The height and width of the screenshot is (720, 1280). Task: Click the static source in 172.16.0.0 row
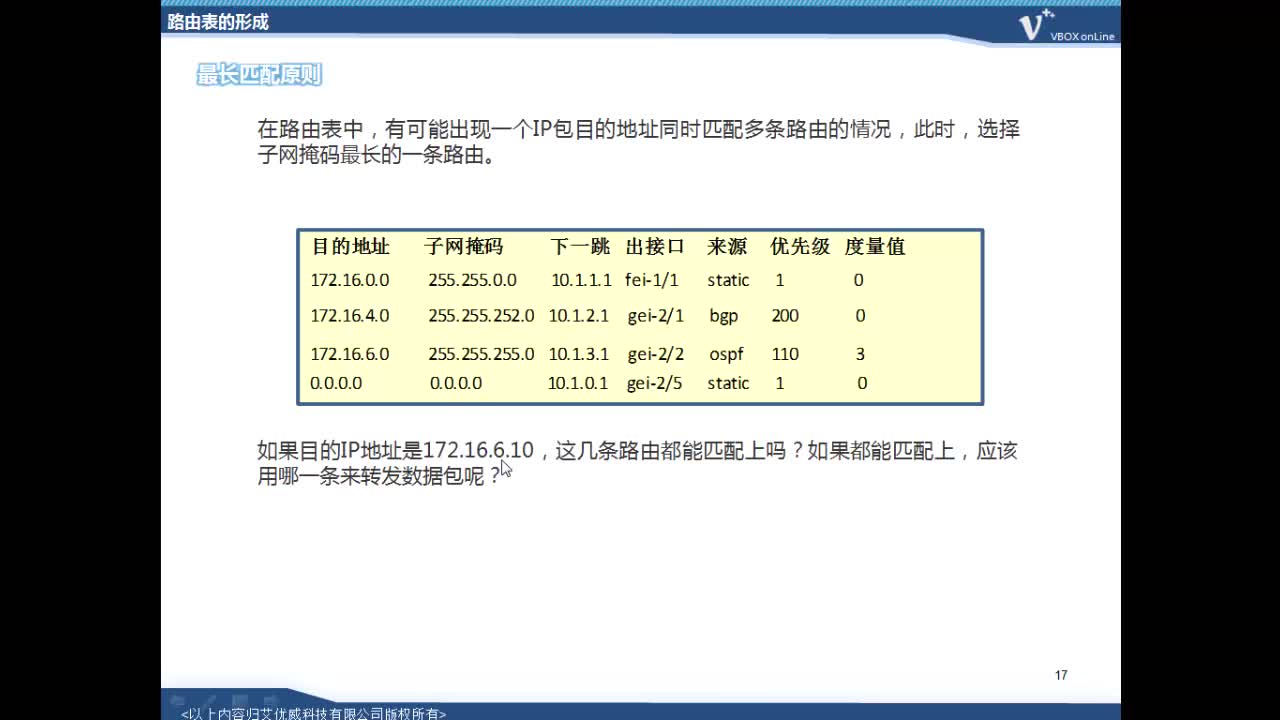click(x=728, y=280)
